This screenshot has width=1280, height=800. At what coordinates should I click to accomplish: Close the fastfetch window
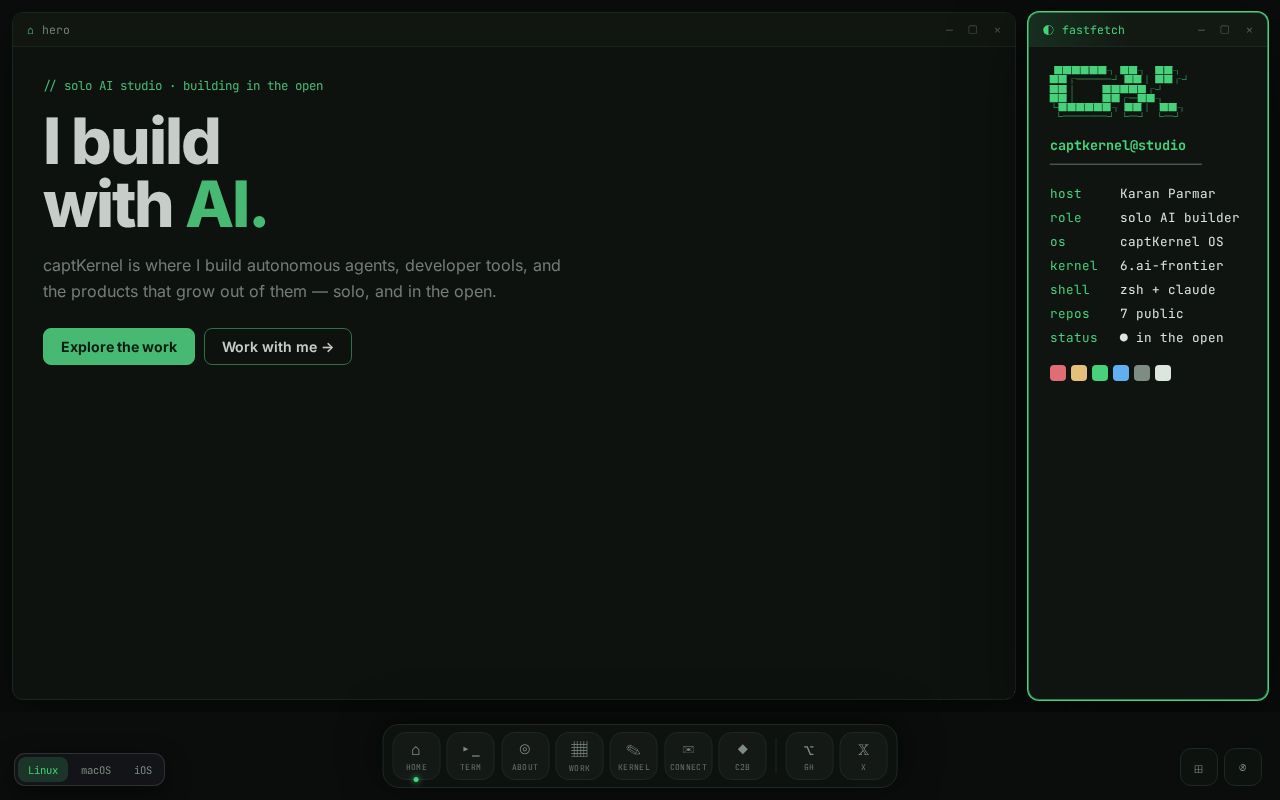(1249, 30)
